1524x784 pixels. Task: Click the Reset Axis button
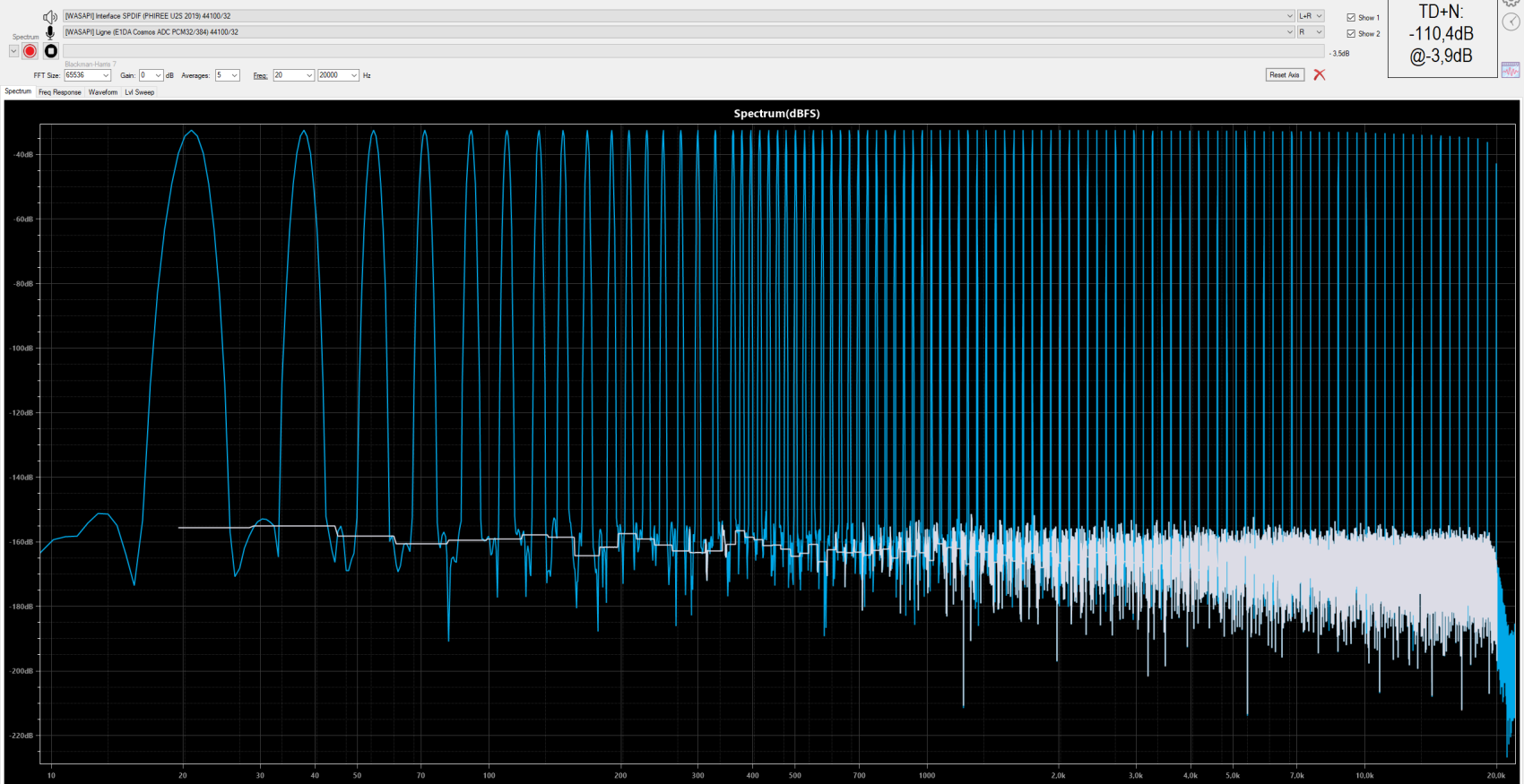(x=1285, y=75)
